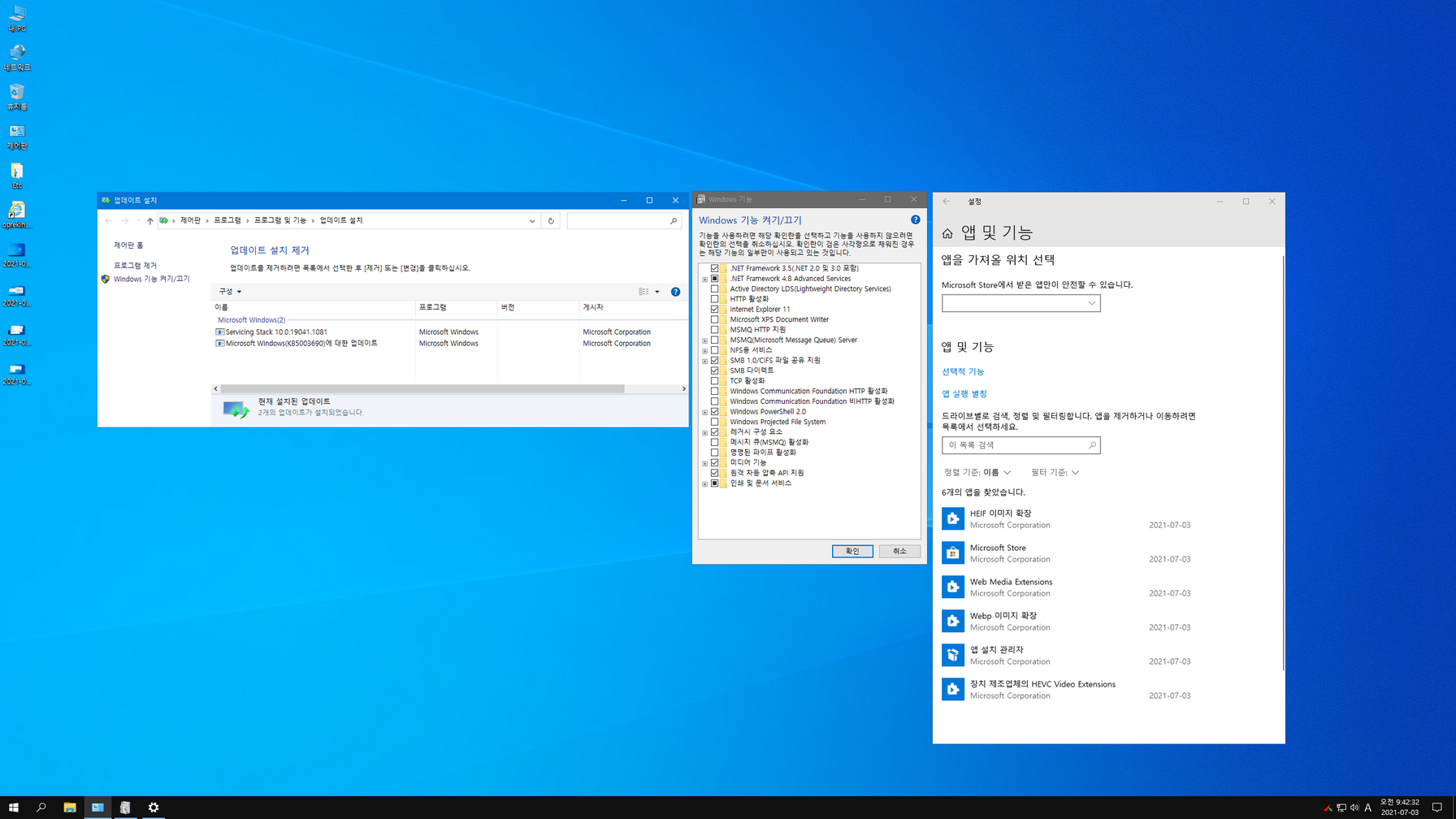Screen dimensions: 1456x819
Task: Open Settings gear on taskbar
Action: 154,808
